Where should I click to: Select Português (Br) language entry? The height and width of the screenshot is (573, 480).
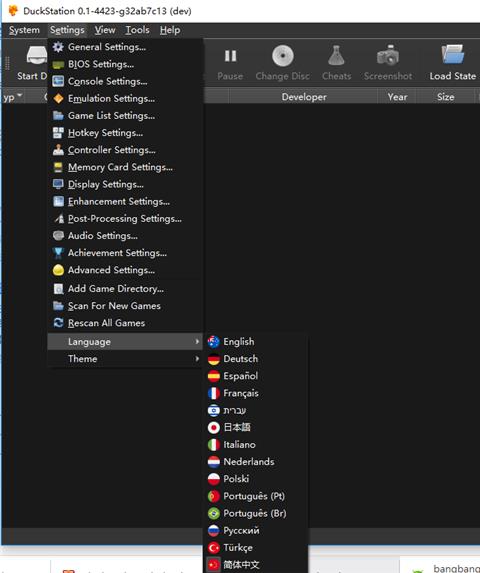pos(256,513)
